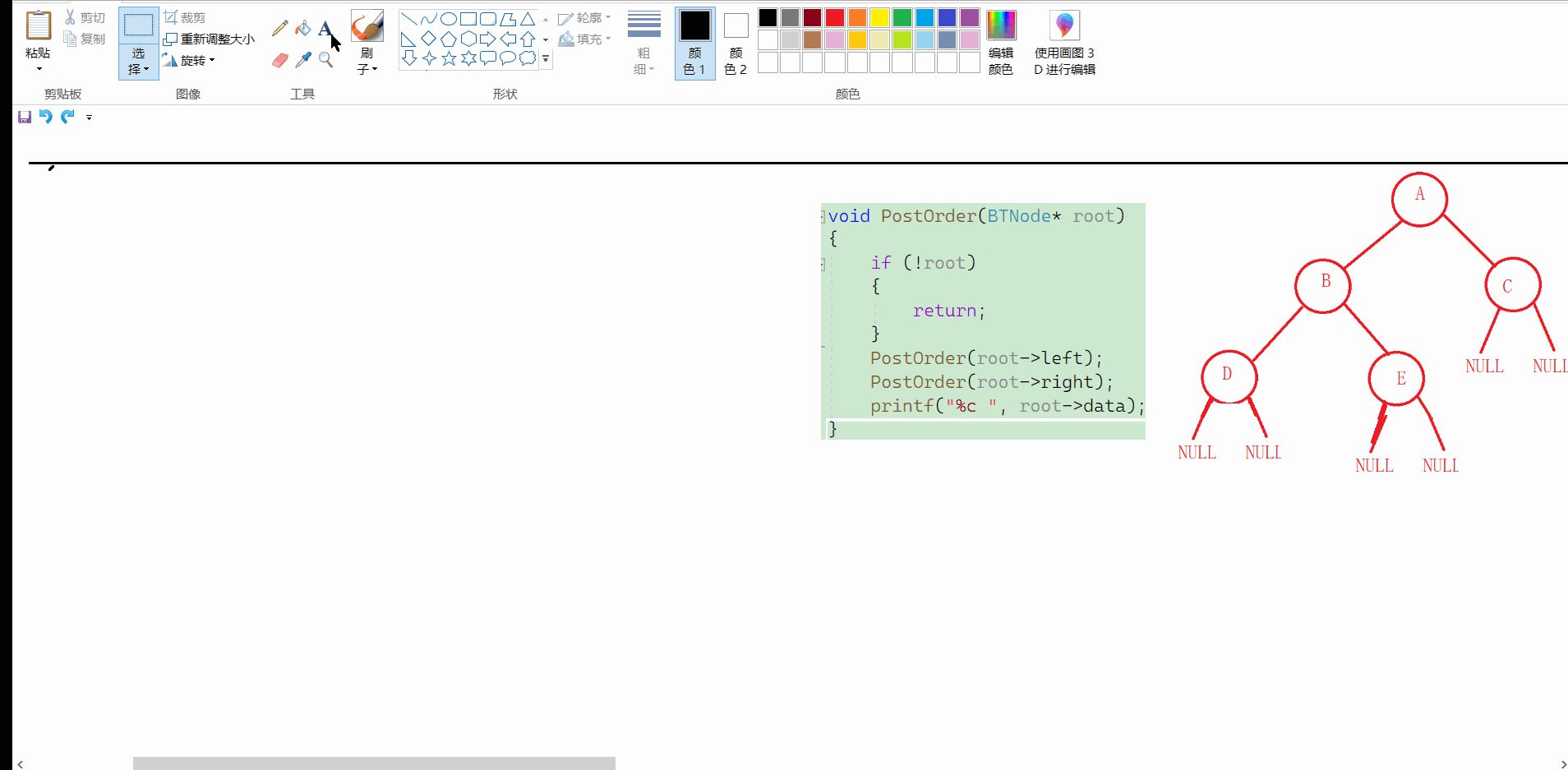Select the Text tool
Image resolution: width=1568 pixels, height=770 pixels.
pyautogui.click(x=325, y=28)
